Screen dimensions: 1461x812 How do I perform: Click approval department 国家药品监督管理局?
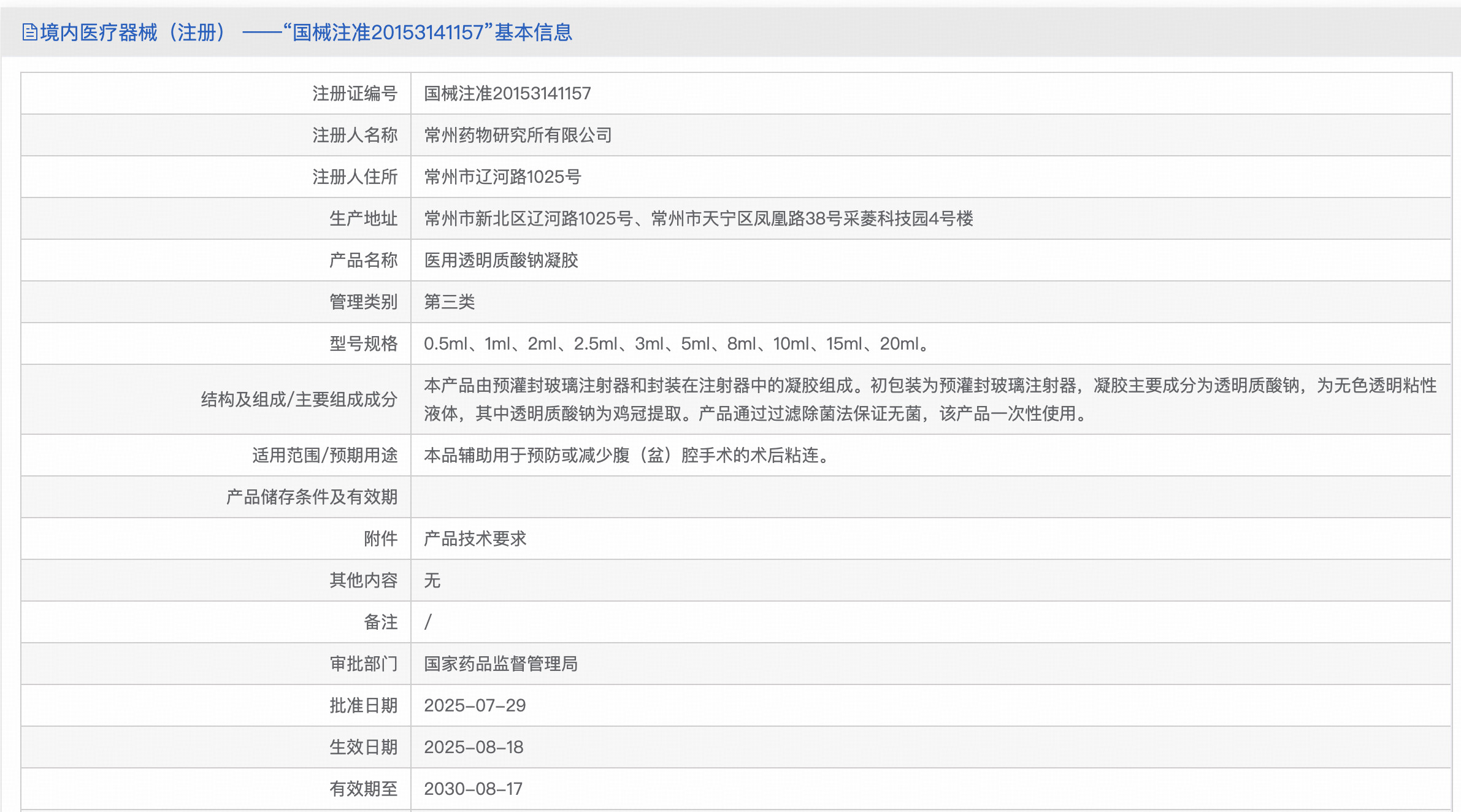pos(500,664)
